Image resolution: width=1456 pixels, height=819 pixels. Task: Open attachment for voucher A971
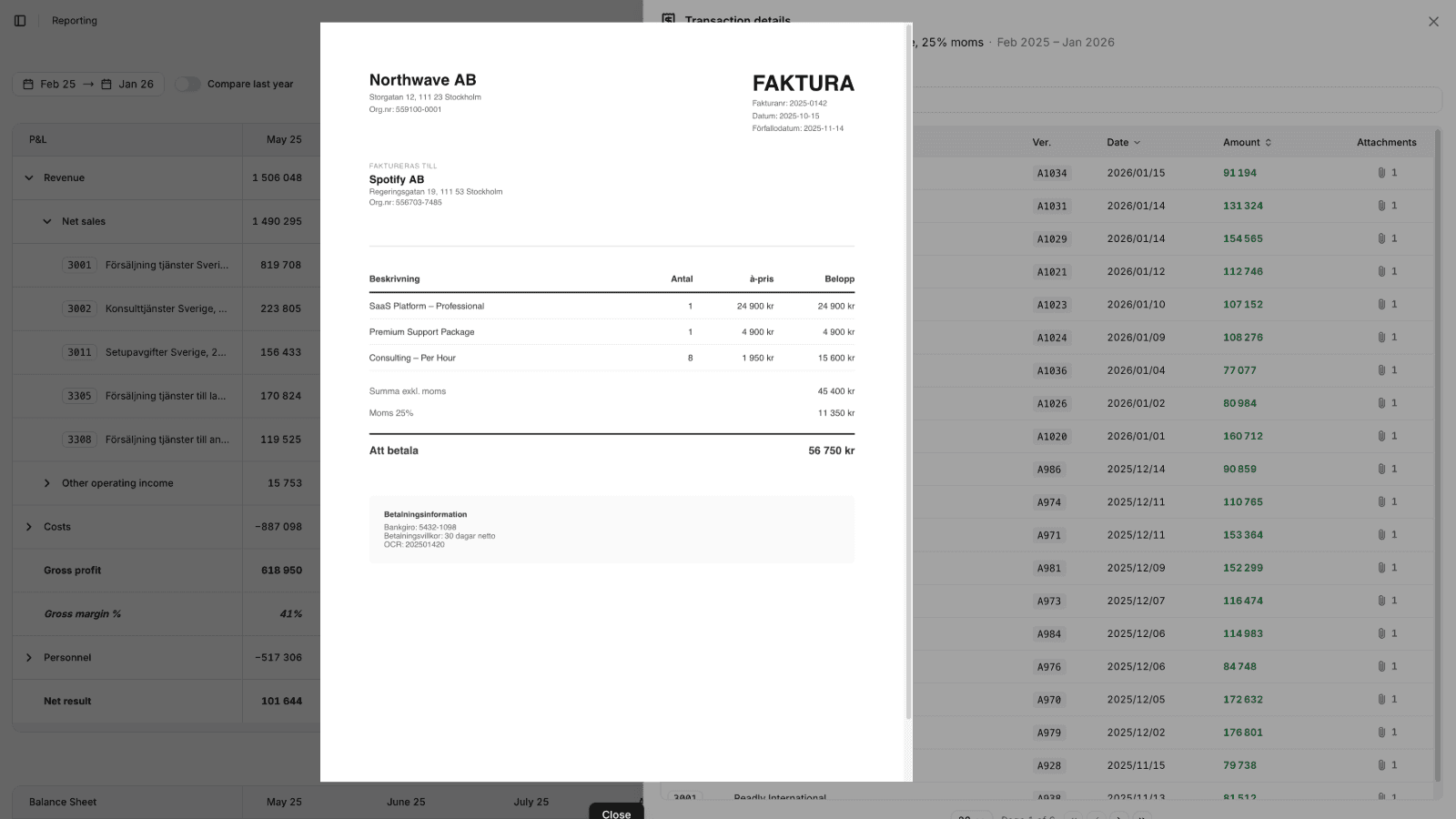[x=1387, y=535]
